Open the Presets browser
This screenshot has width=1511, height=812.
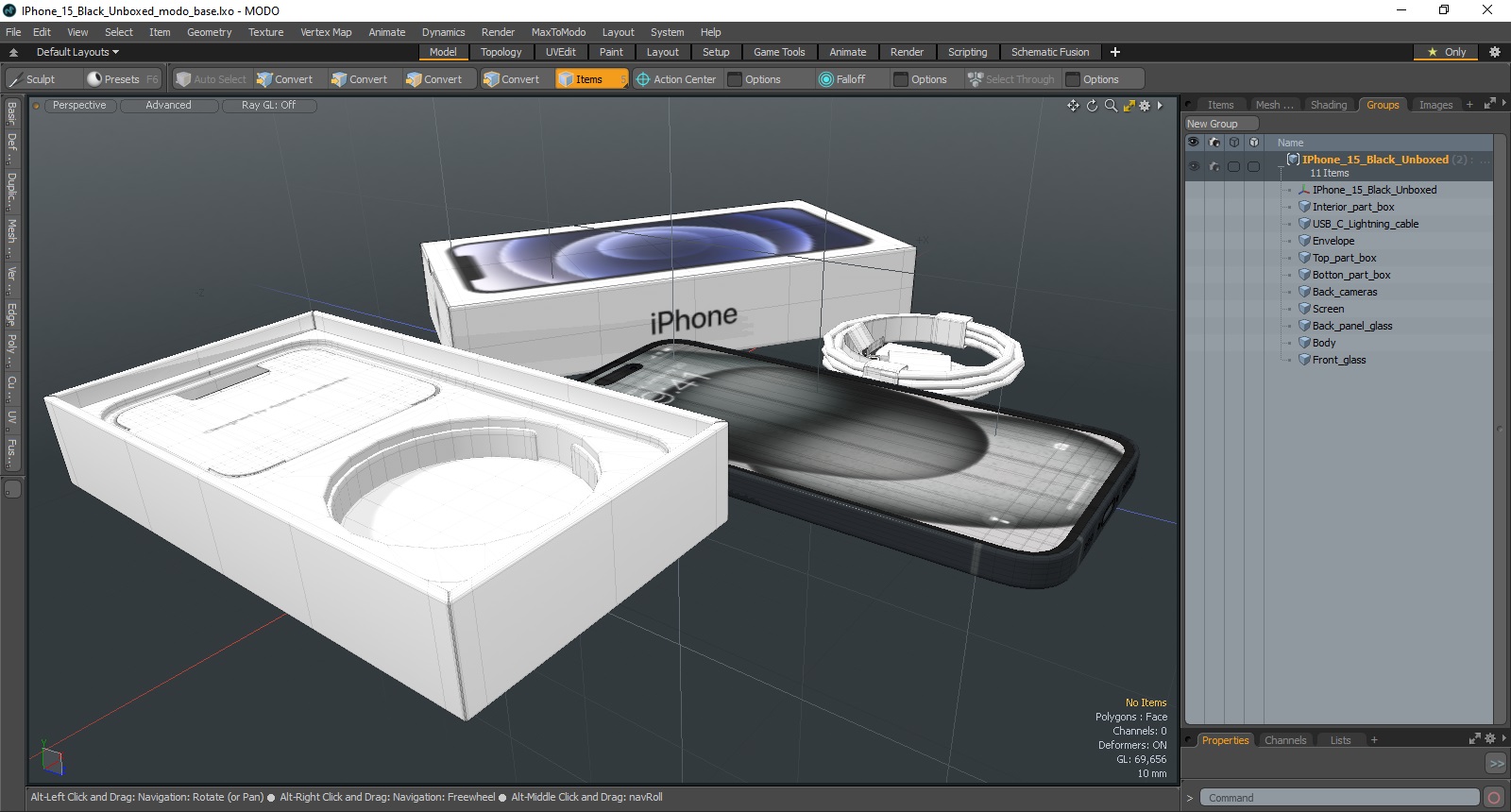pyautogui.click(x=122, y=79)
